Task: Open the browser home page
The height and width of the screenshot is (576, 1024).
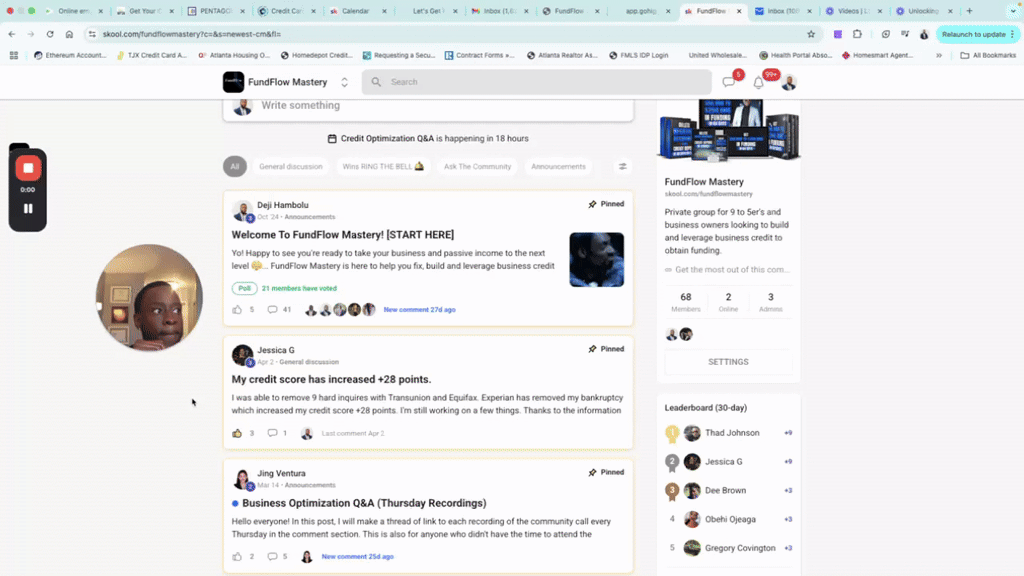Action: (x=69, y=34)
